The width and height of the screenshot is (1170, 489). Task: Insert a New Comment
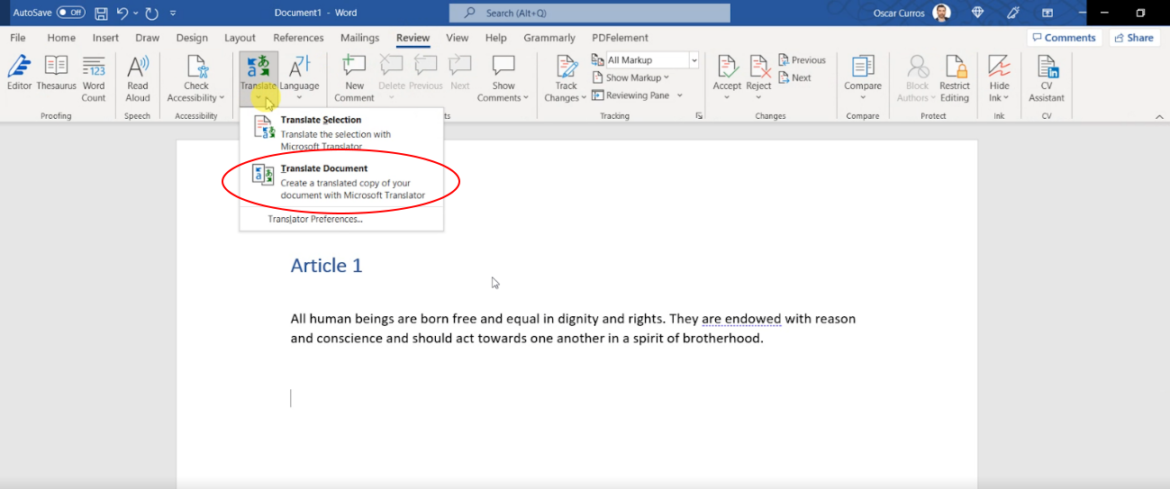click(354, 78)
